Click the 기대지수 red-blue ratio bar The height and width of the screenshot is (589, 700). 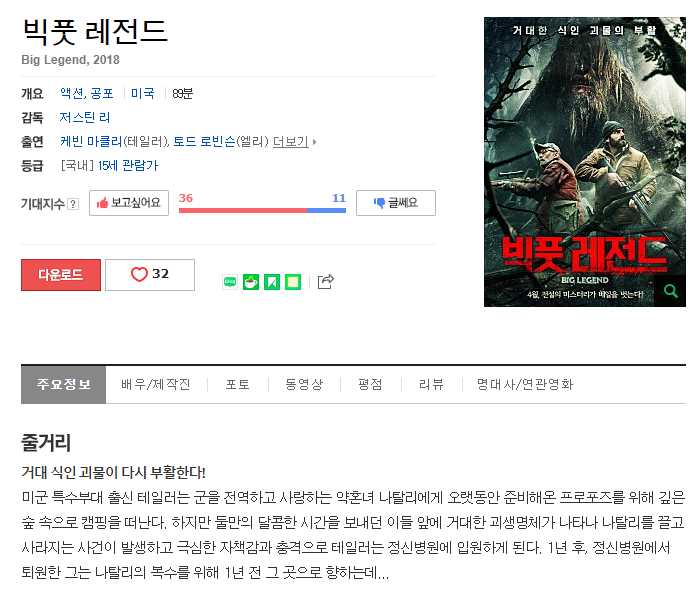click(262, 210)
